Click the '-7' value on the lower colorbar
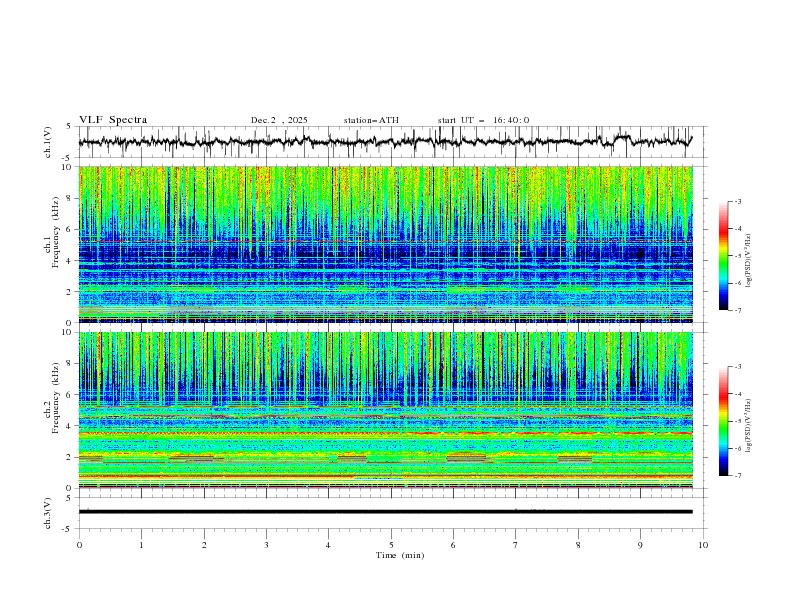792x612 pixels. [x=737, y=476]
